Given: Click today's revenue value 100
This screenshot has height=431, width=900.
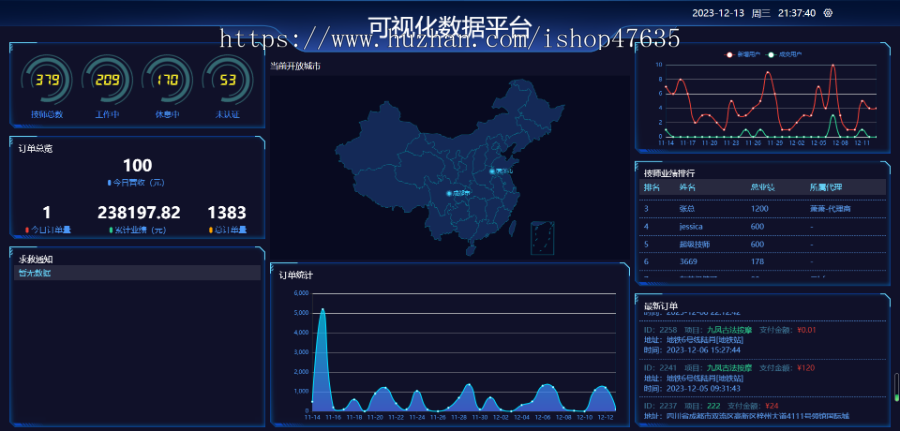Looking at the screenshot, I should [x=137, y=166].
